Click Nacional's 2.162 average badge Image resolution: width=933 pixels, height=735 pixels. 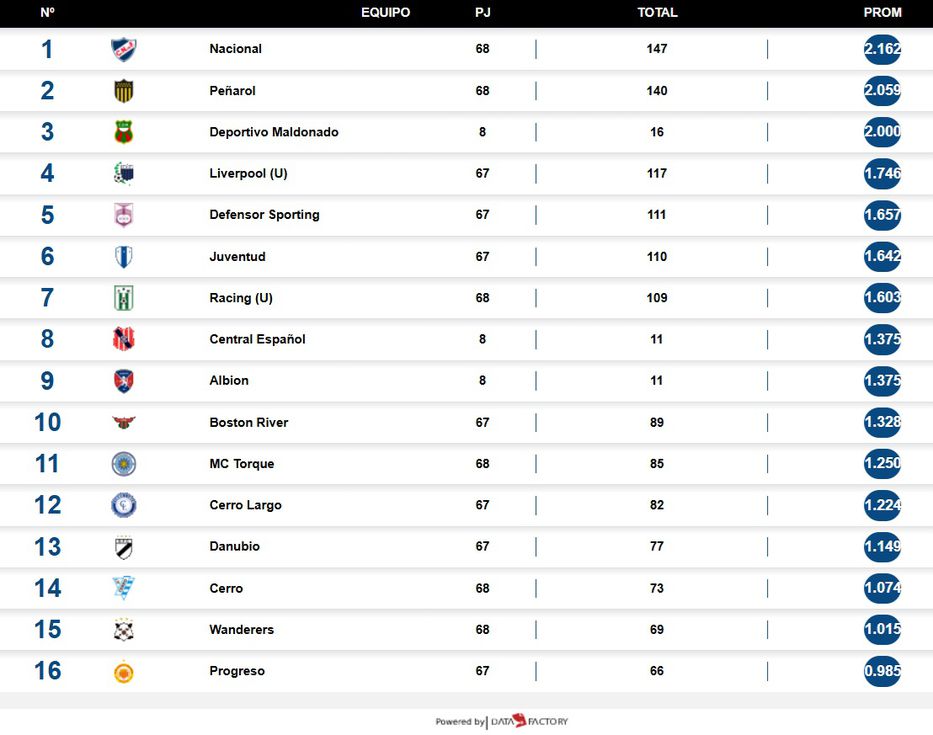[x=882, y=49]
